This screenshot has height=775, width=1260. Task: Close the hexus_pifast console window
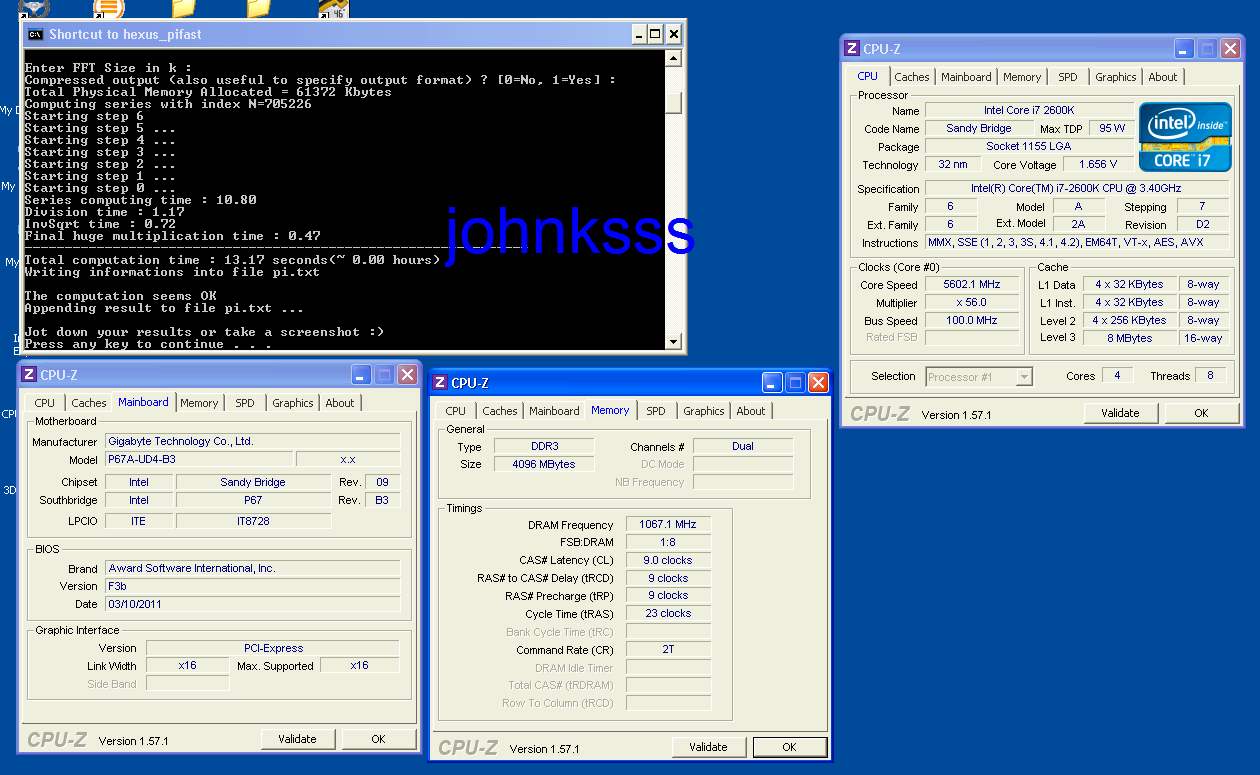[674, 34]
